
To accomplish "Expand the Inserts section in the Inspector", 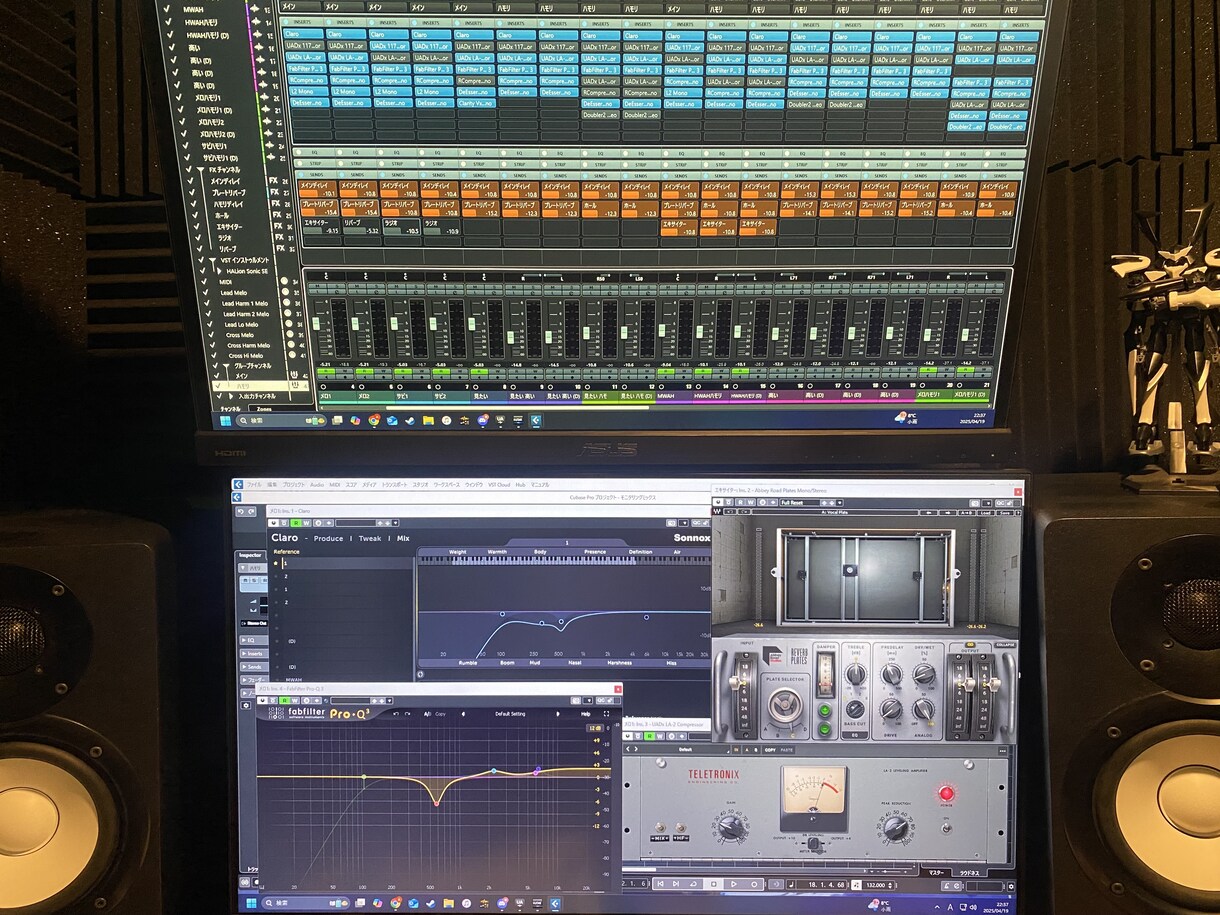I will click(253, 654).
